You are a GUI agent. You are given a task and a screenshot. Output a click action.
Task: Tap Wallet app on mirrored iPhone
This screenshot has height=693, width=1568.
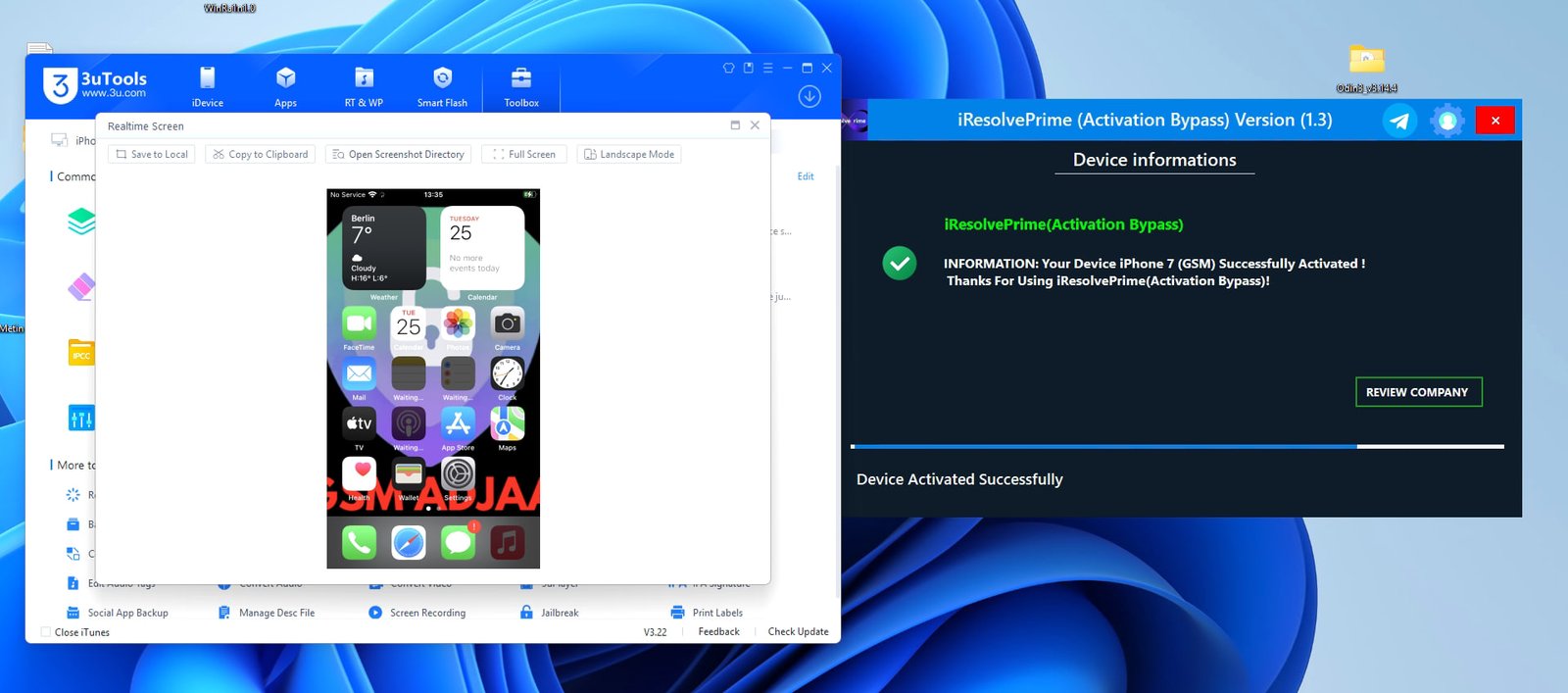409,473
